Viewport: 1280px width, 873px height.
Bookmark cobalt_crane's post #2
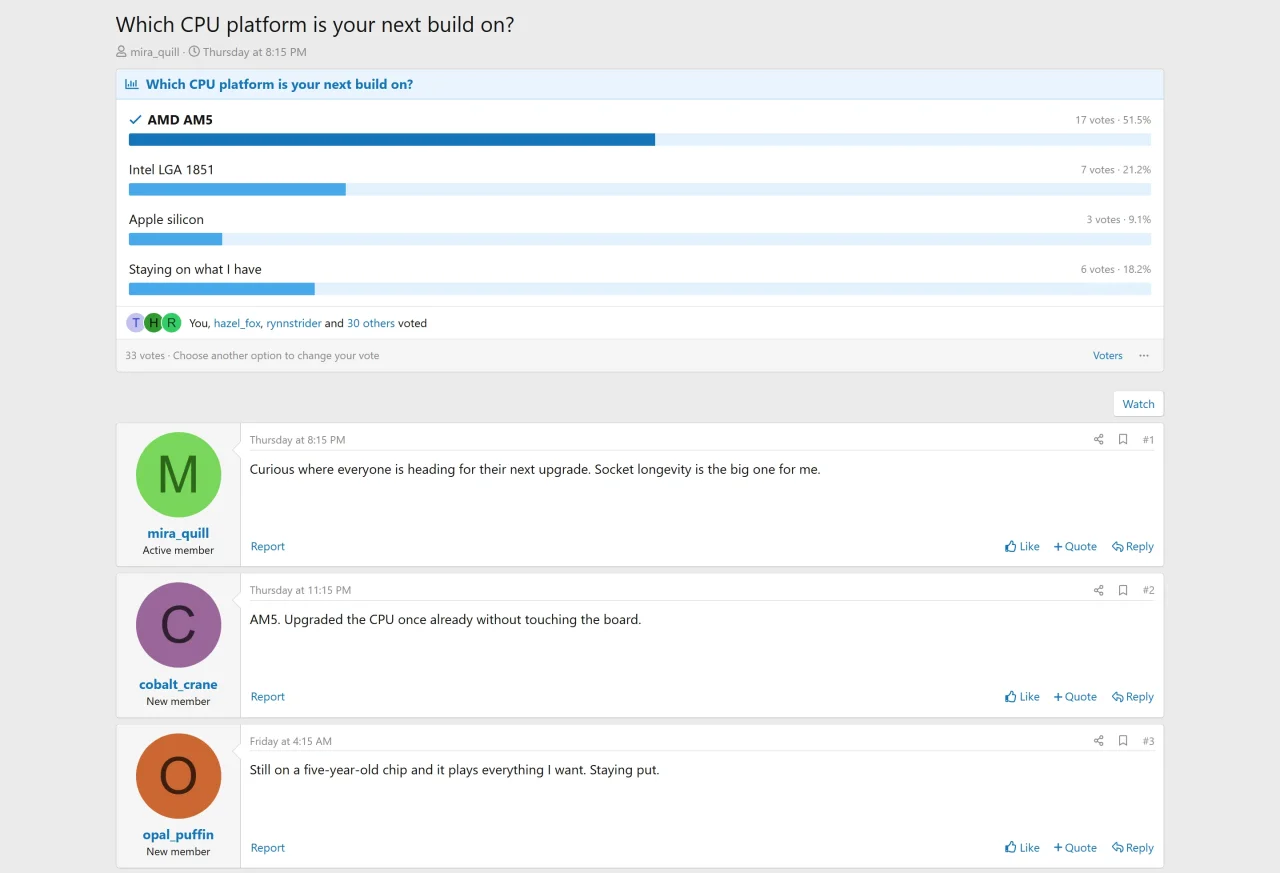click(x=1123, y=590)
